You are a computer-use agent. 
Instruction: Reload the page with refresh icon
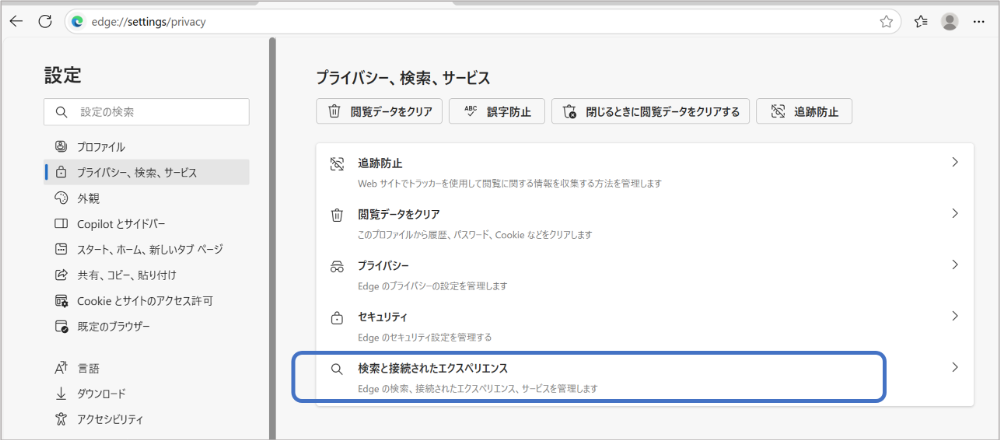45,21
